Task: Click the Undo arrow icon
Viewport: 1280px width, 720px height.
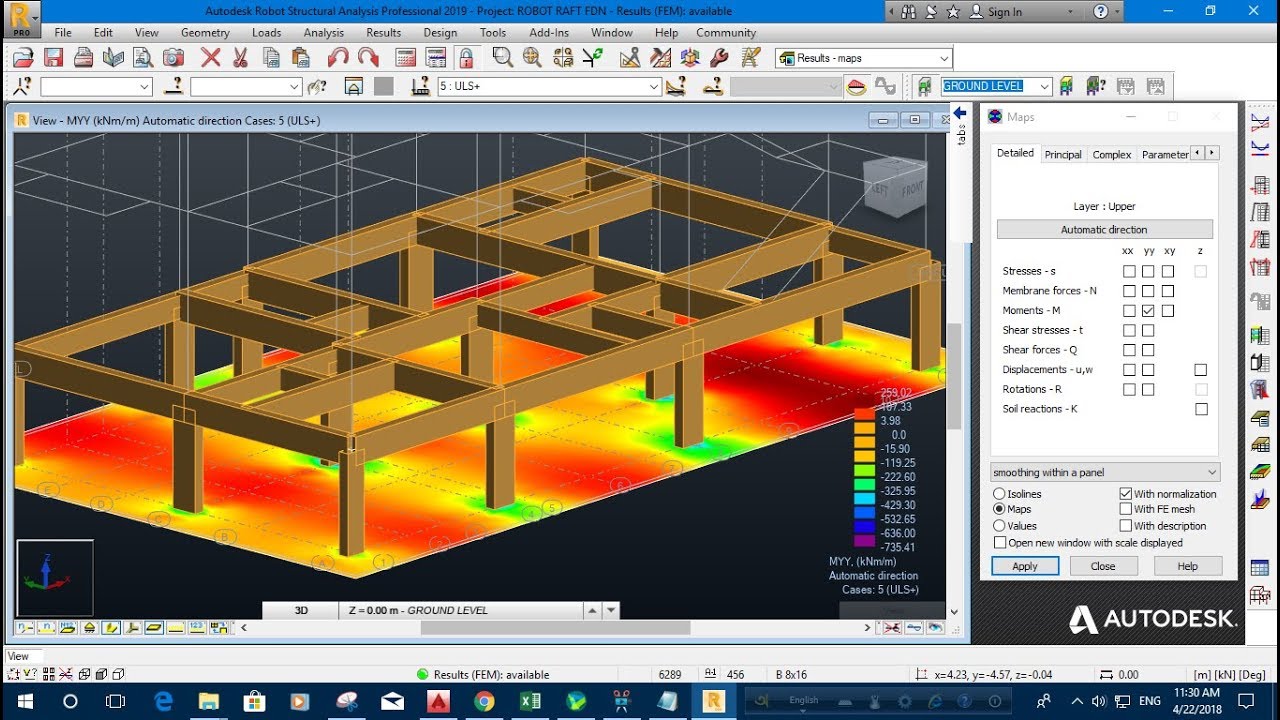Action: point(338,58)
